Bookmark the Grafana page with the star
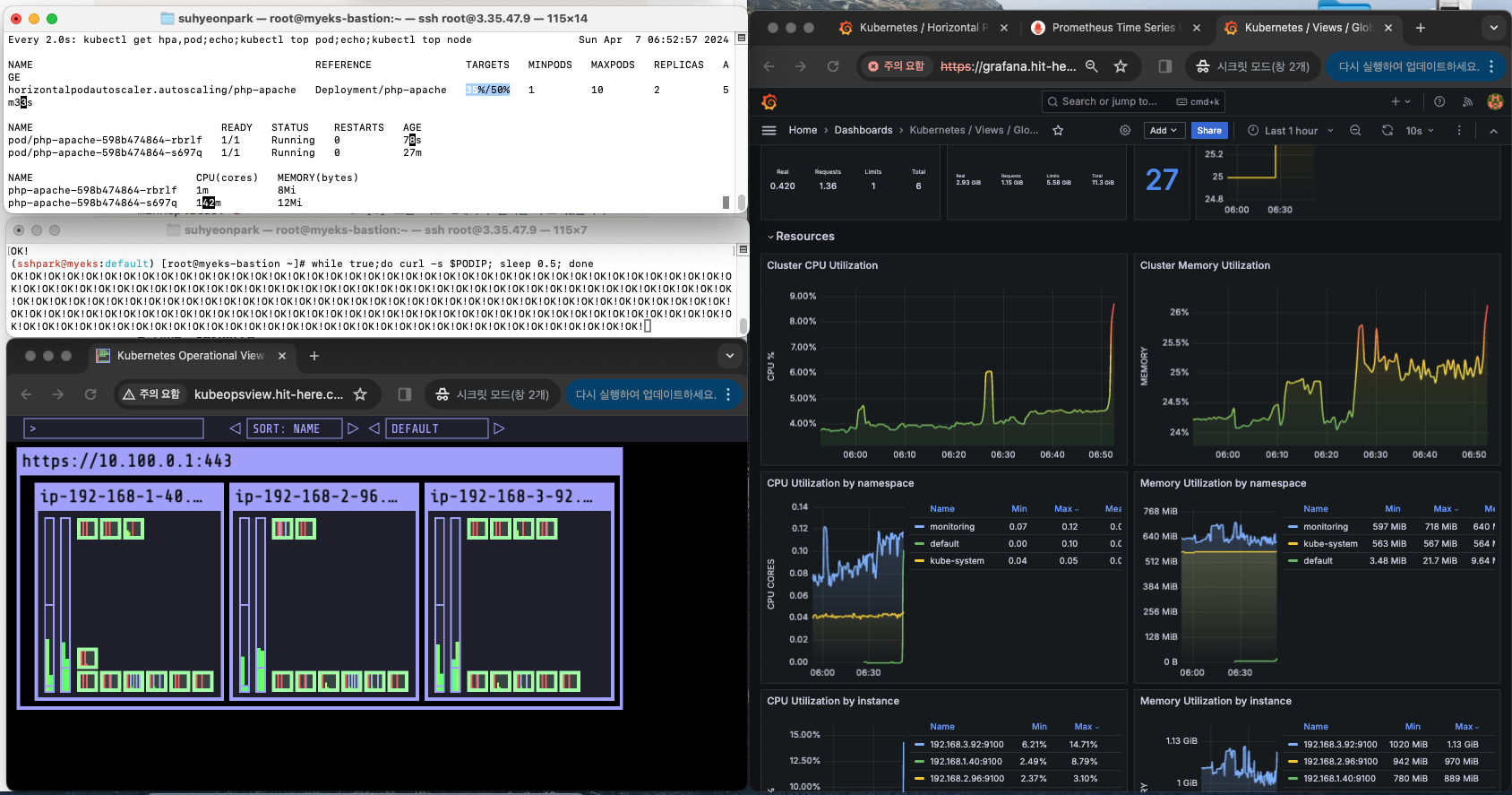Image resolution: width=1512 pixels, height=795 pixels. (x=1120, y=65)
